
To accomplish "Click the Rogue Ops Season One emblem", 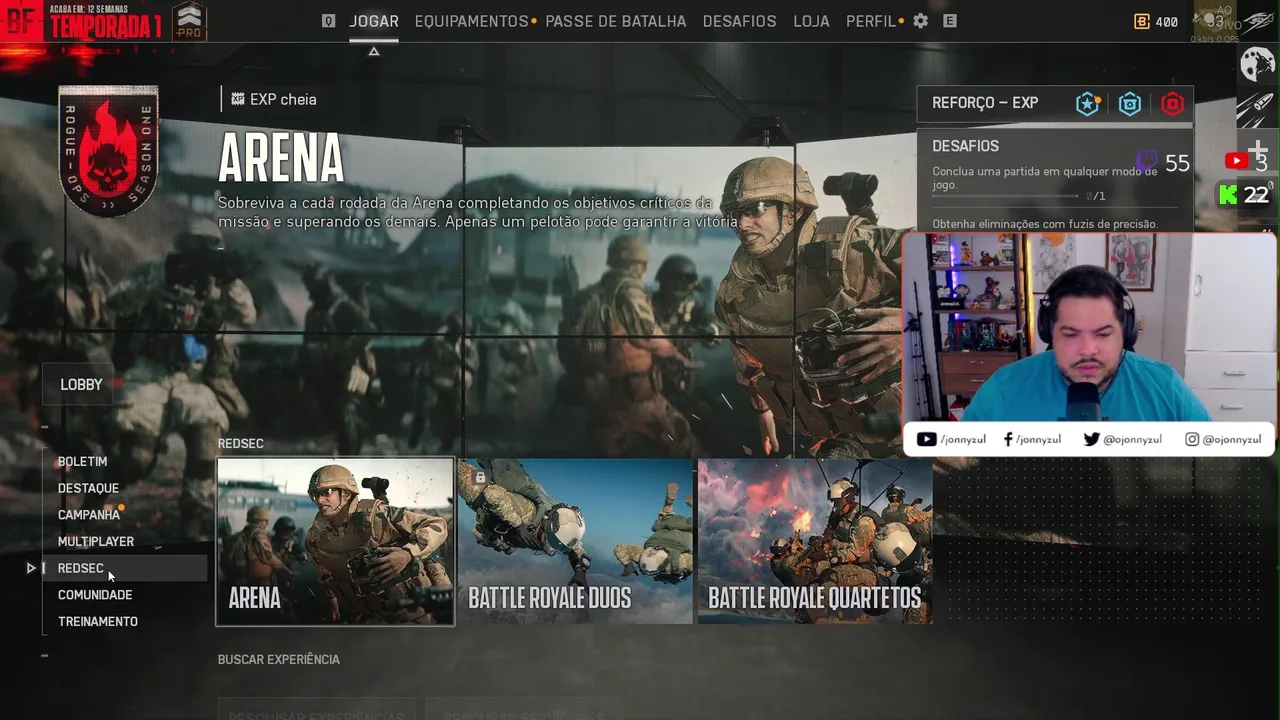I will [108, 151].
